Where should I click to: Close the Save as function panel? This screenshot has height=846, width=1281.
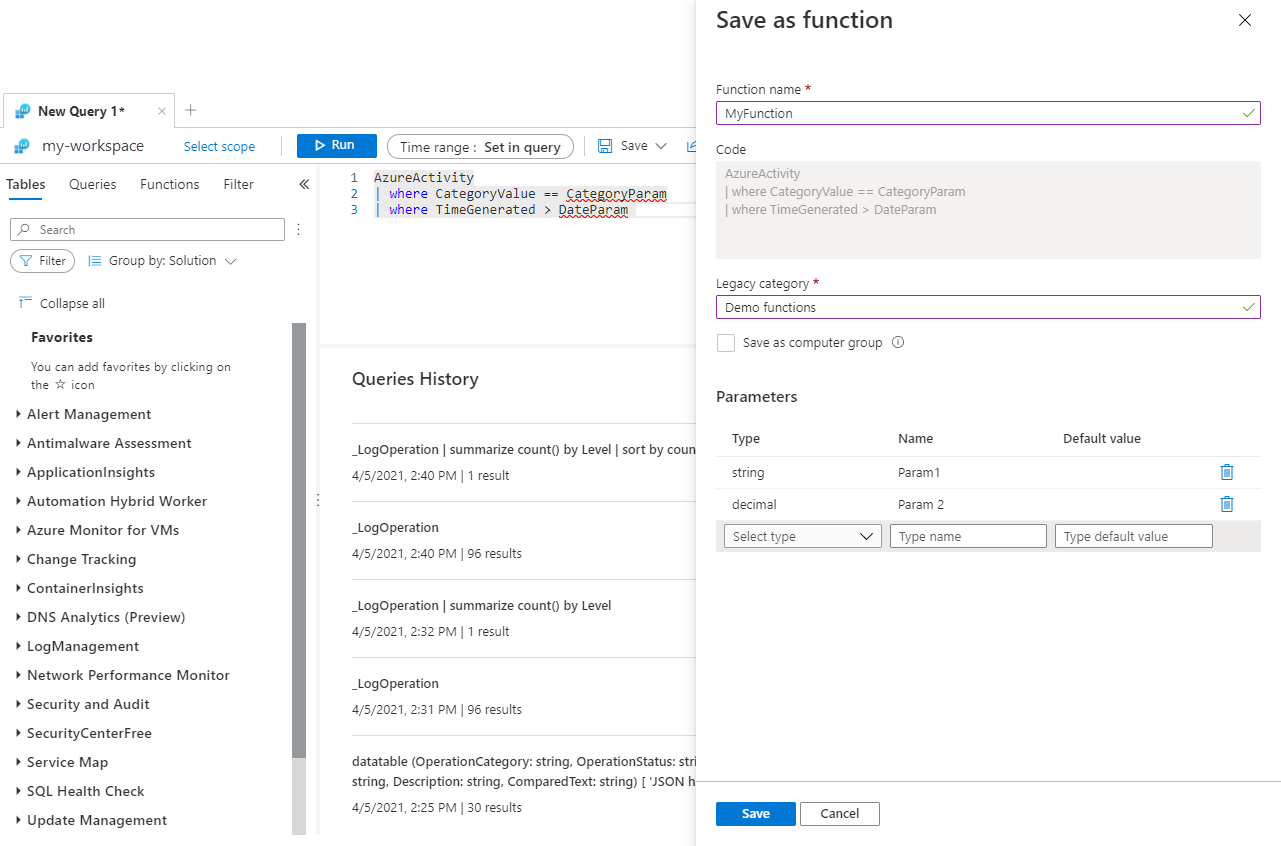[1245, 20]
